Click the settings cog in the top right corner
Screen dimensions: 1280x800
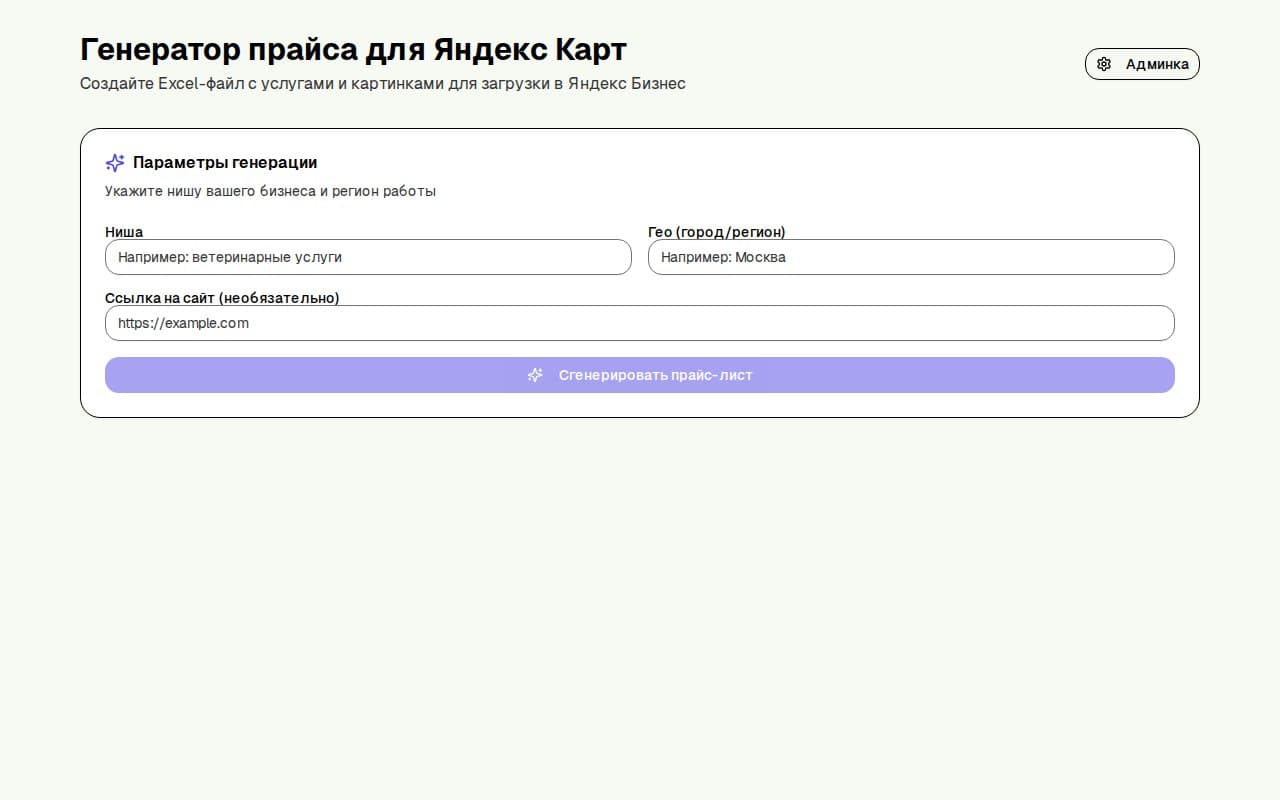[x=1104, y=63]
